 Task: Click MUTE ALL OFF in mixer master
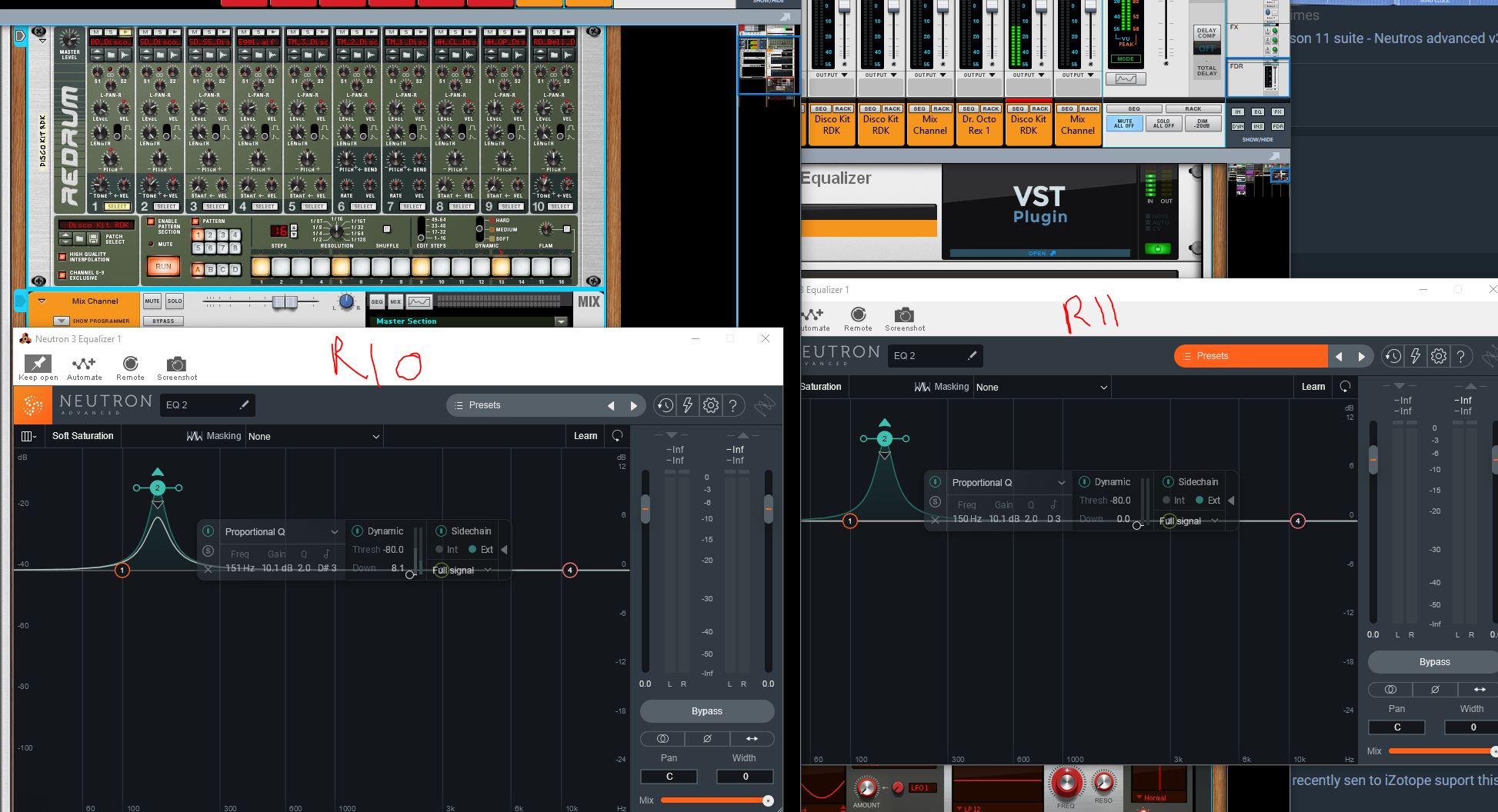[x=1124, y=123]
